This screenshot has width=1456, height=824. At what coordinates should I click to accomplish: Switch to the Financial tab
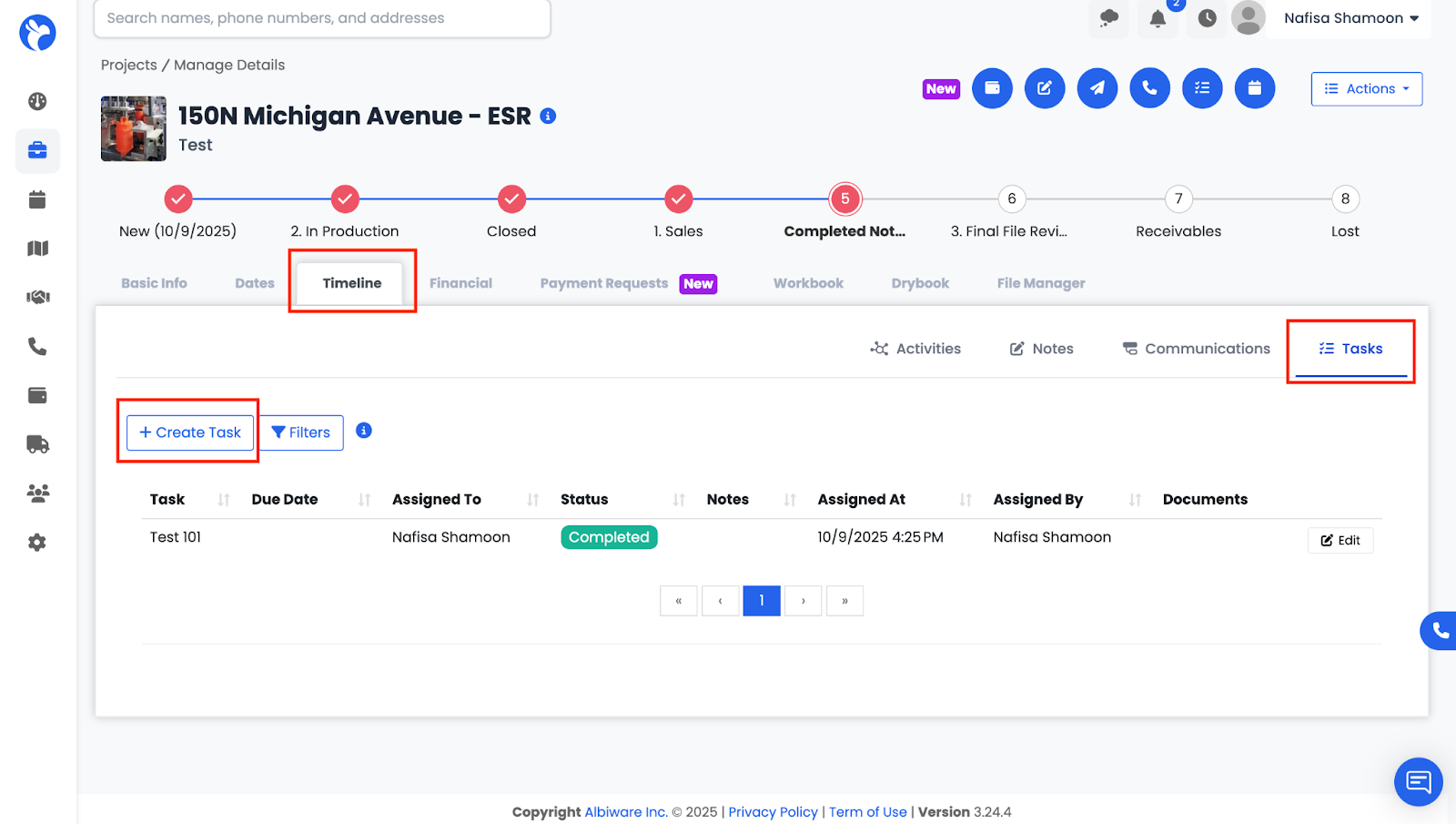[460, 283]
